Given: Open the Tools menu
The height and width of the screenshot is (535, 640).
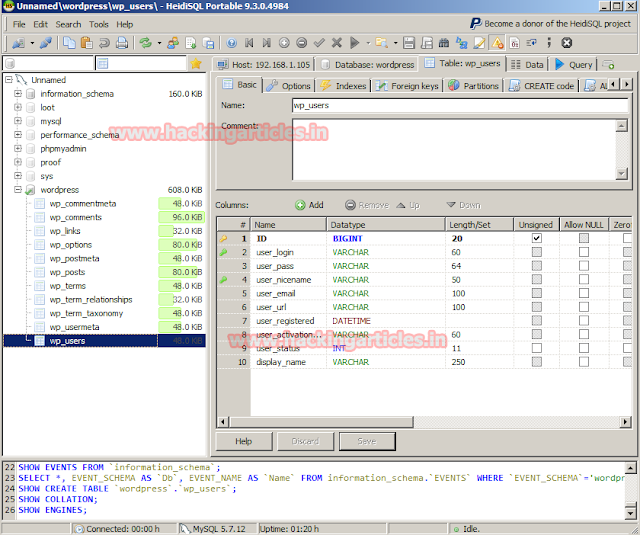Looking at the screenshot, I should pos(98,24).
